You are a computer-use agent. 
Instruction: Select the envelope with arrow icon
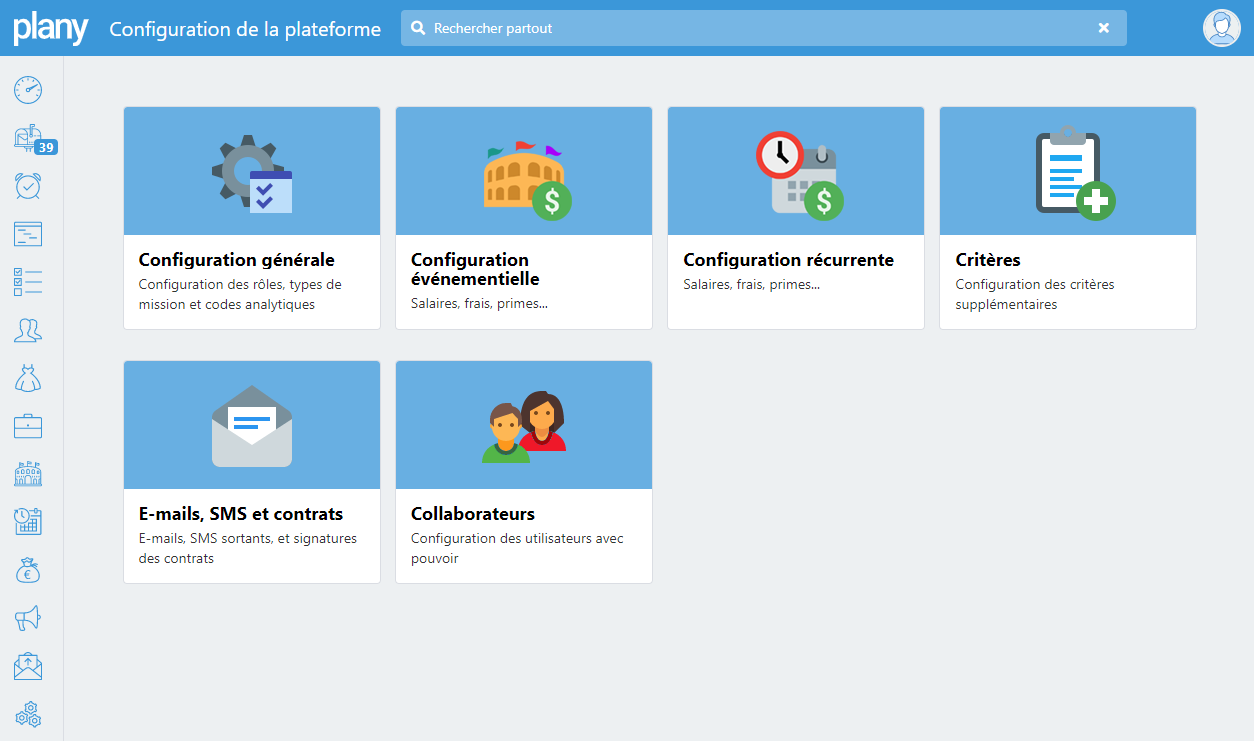click(x=27, y=666)
